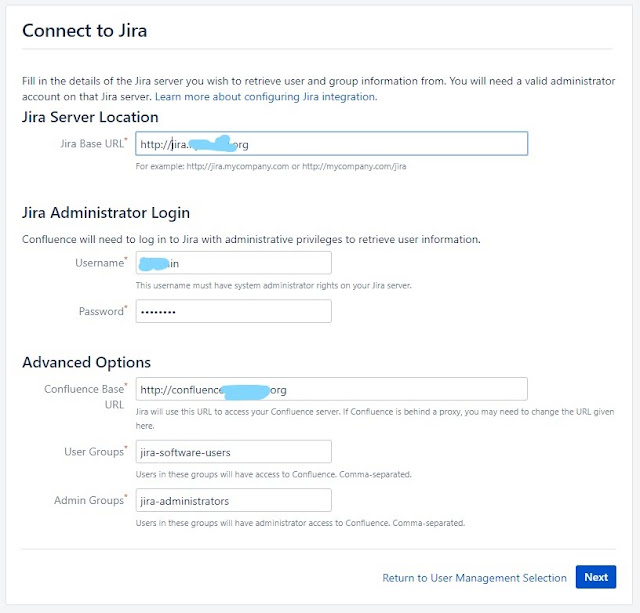Edit the Admin Groups field
Viewport: 640px width, 613px height.
(233, 500)
